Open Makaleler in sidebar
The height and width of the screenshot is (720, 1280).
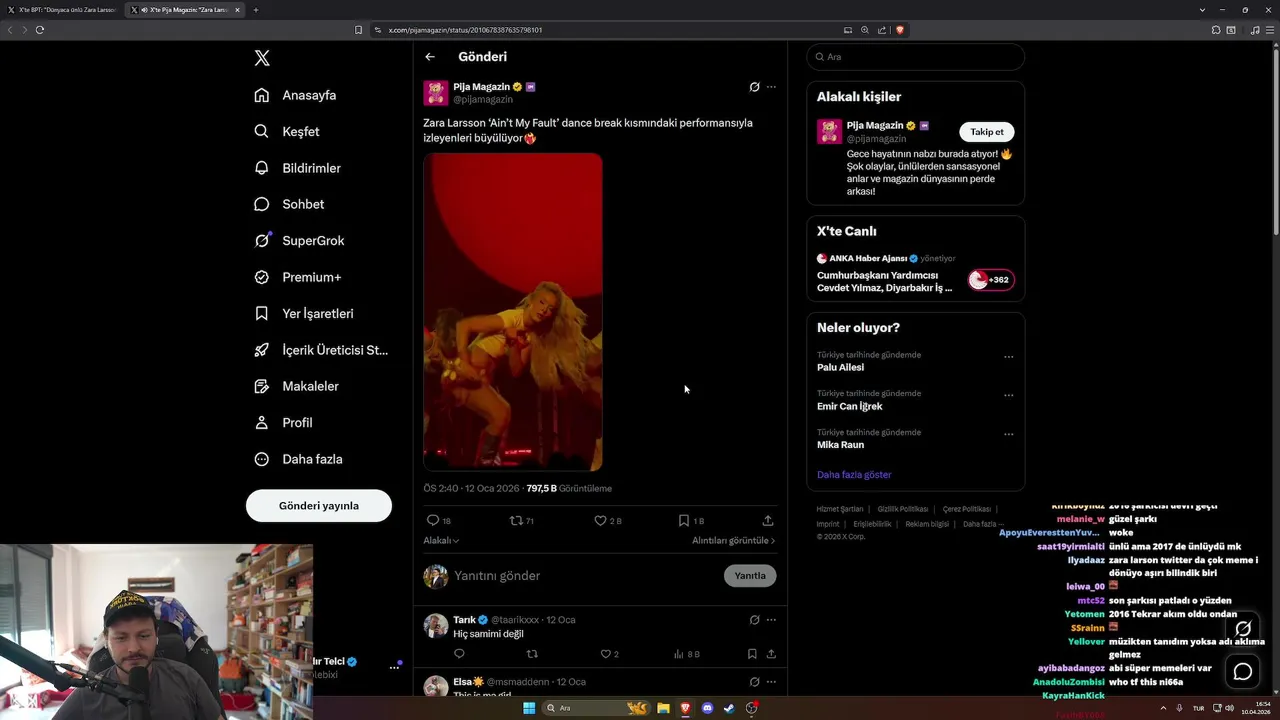(x=297, y=386)
